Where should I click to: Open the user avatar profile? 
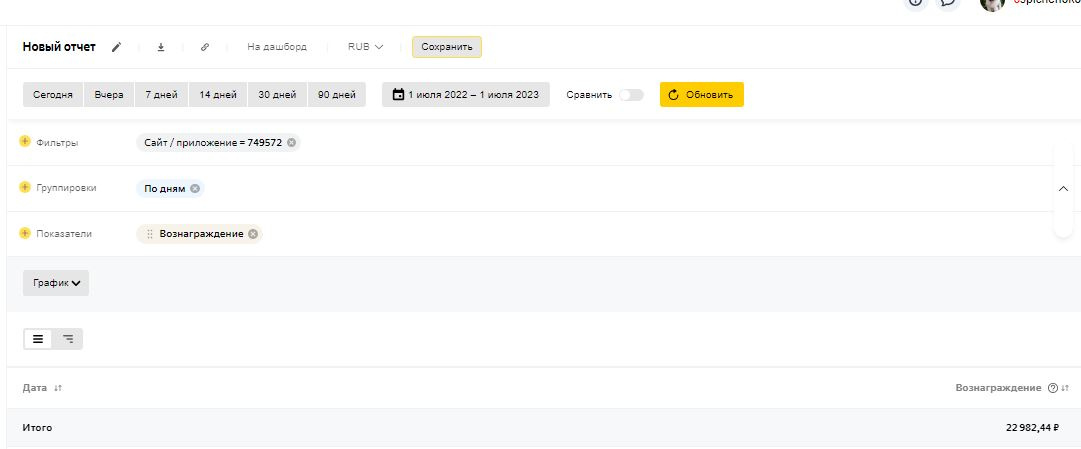coord(993,3)
